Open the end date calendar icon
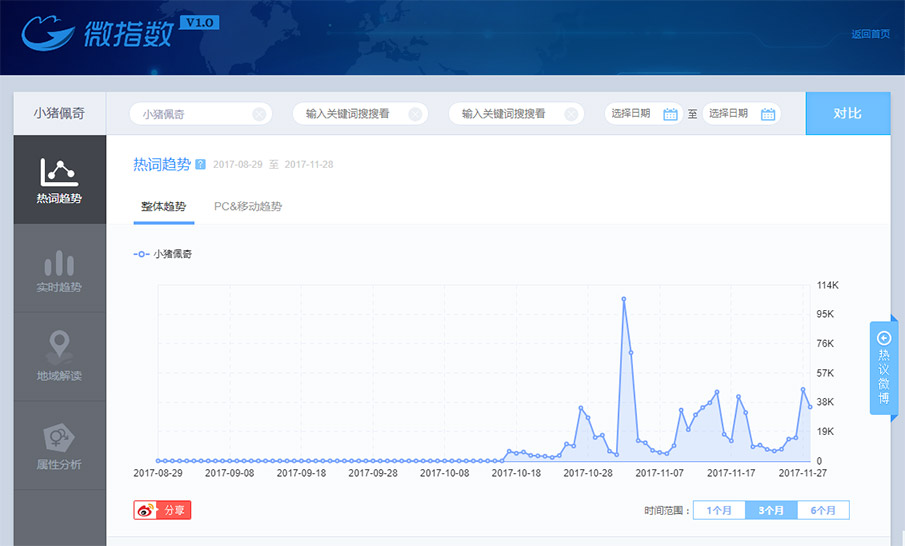Viewport: 905px width, 546px height. tap(768, 114)
